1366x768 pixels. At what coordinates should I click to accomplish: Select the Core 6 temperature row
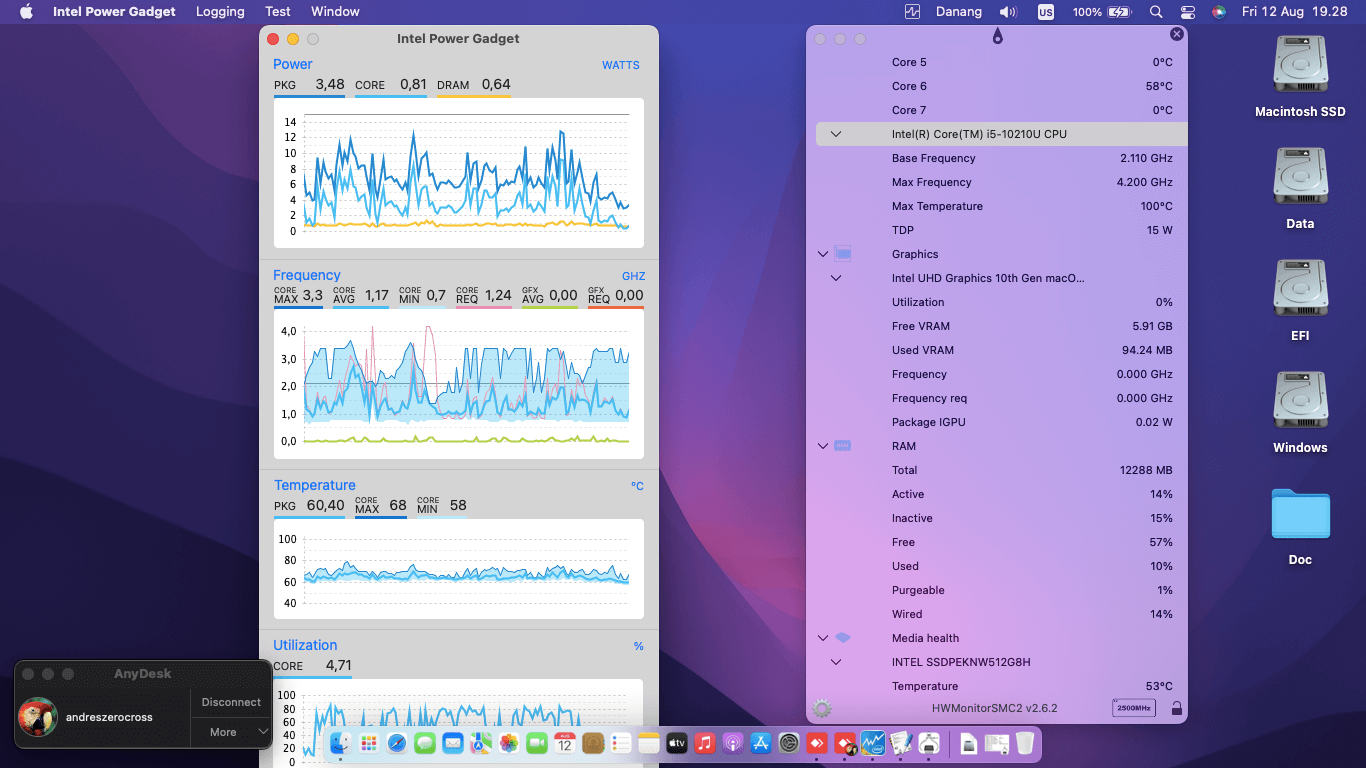pos(1001,86)
